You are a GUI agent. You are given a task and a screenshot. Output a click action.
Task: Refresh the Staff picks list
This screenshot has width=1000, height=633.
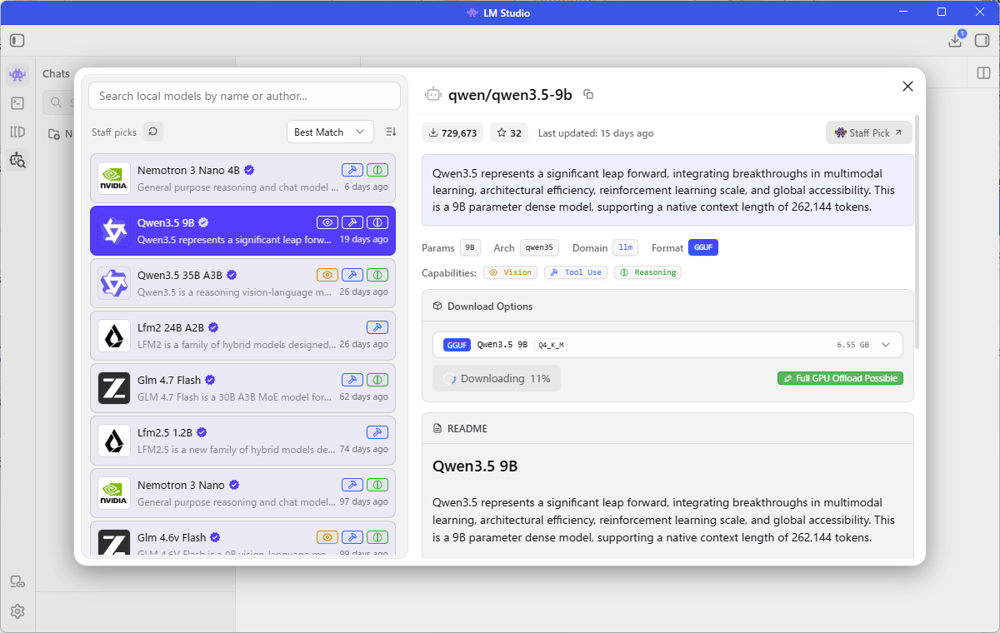coord(153,132)
